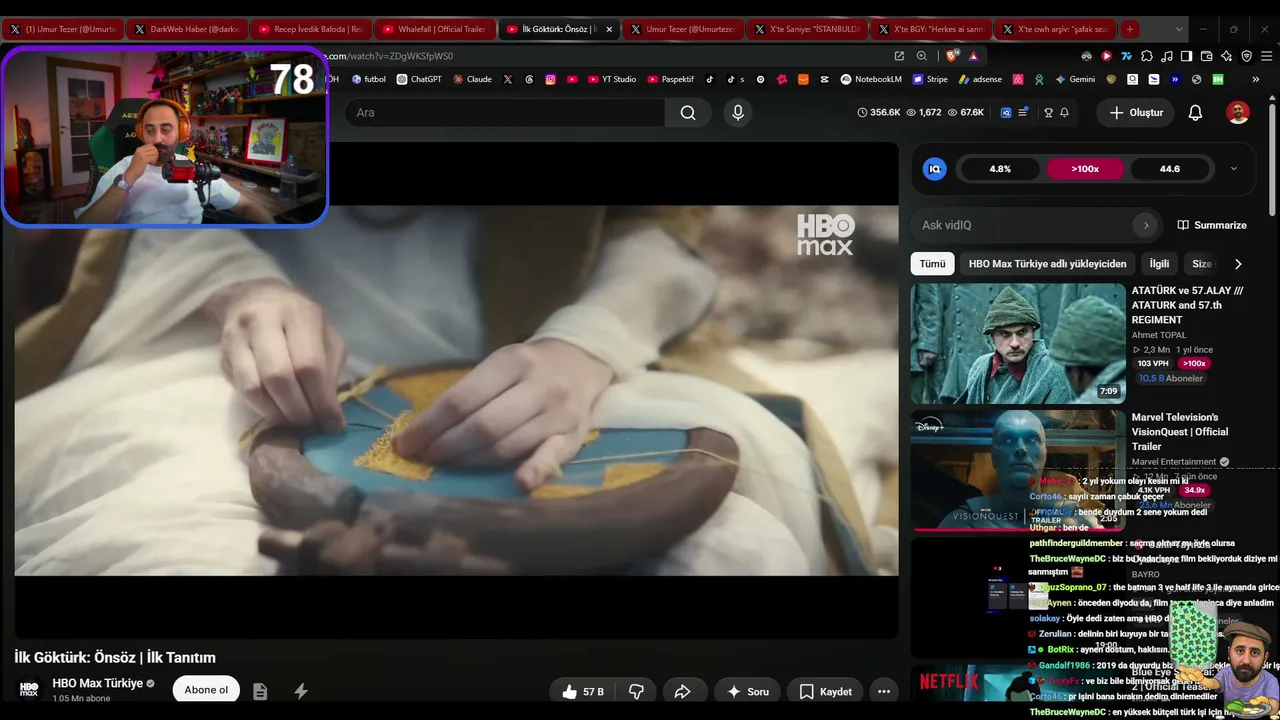Click the 44.6 vidIQ score pill

tap(1170, 169)
